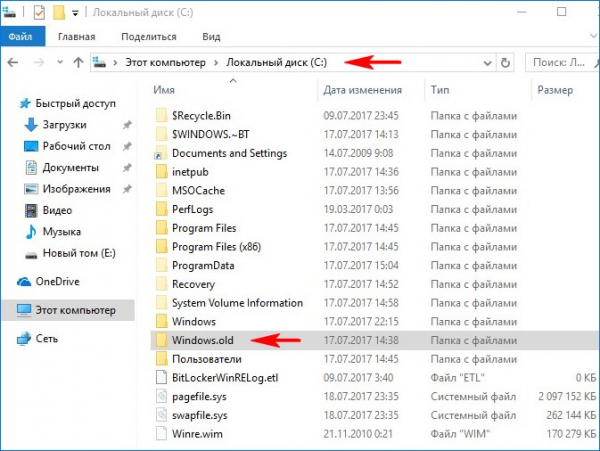Click the search field Поиск
The height and width of the screenshot is (451, 600).
[561, 62]
